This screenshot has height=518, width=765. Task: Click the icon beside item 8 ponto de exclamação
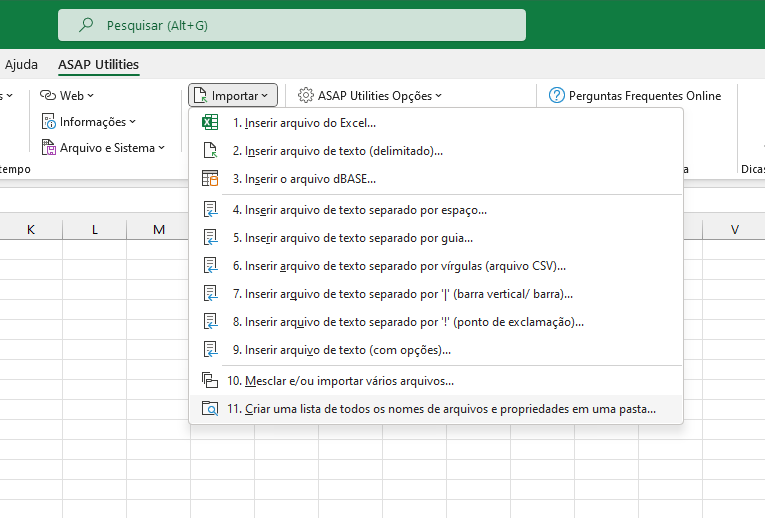point(210,321)
